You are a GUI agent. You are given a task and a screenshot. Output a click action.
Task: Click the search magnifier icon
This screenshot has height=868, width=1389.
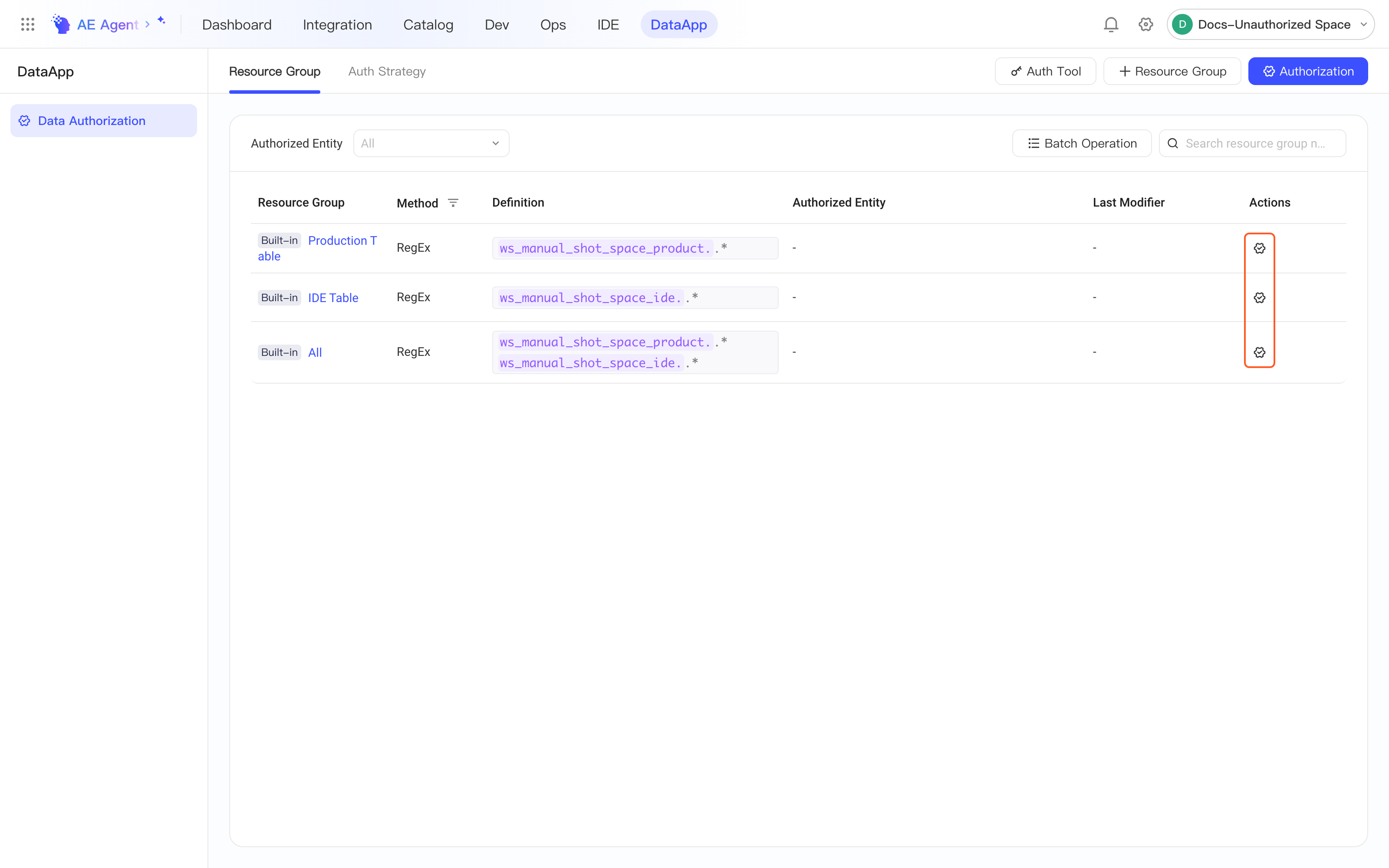[x=1173, y=144]
